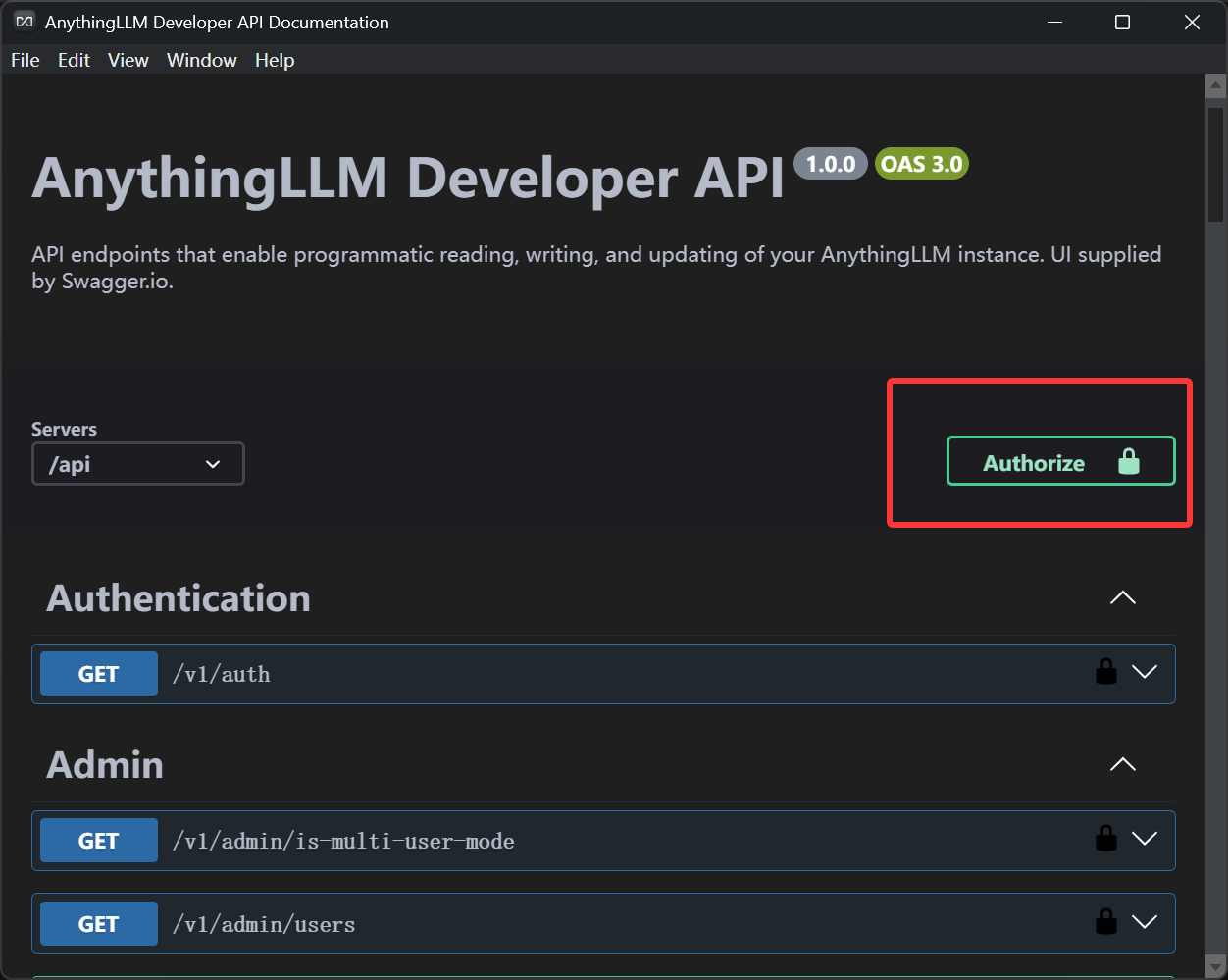
Task: Expand the /v1/auth endpoint chevron
Action: pyautogui.click(x=1145, y=672)
